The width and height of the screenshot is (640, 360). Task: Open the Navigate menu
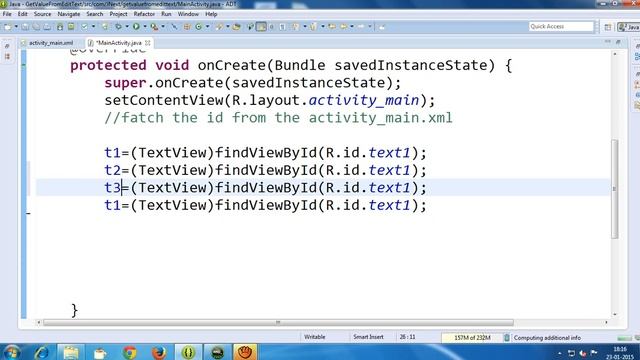tap(69, 14)
